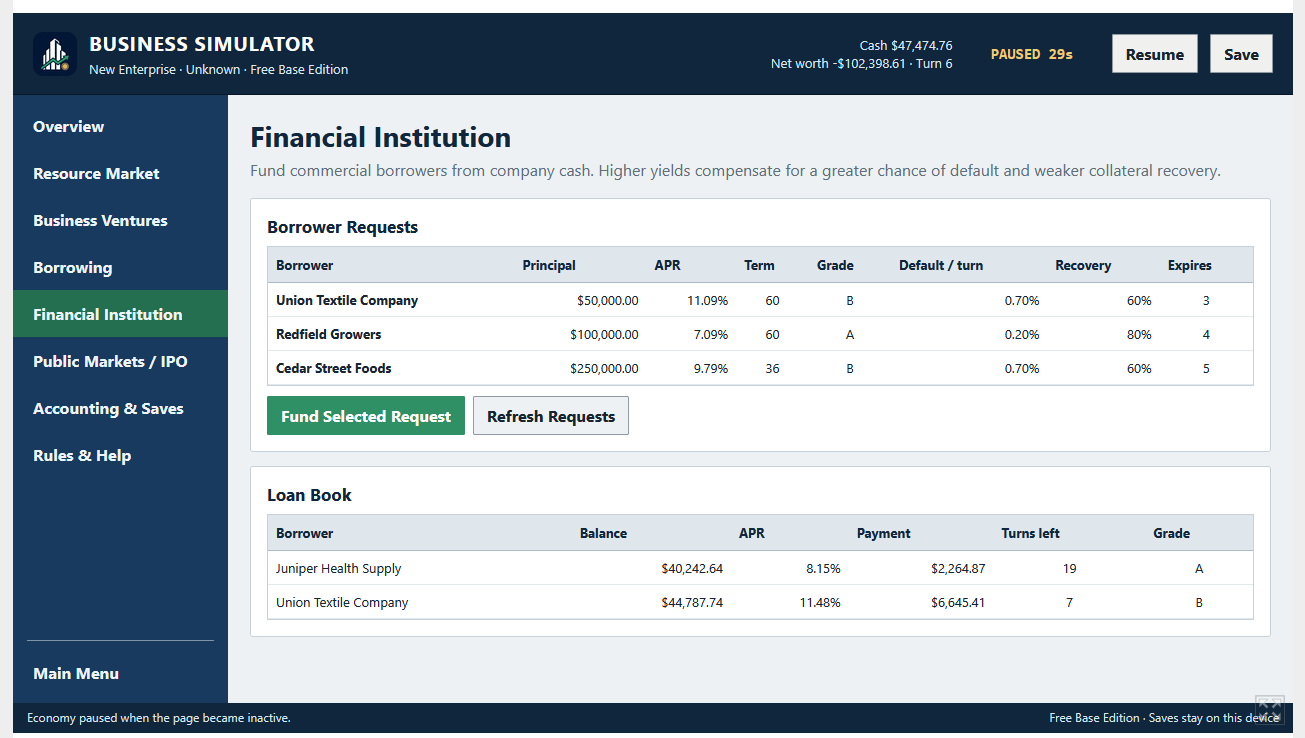The height and width of the screenshot is (738, 1305).
Task: Refresh the borrower requests list
Action: pyautogui.click(x=551, y=416)
